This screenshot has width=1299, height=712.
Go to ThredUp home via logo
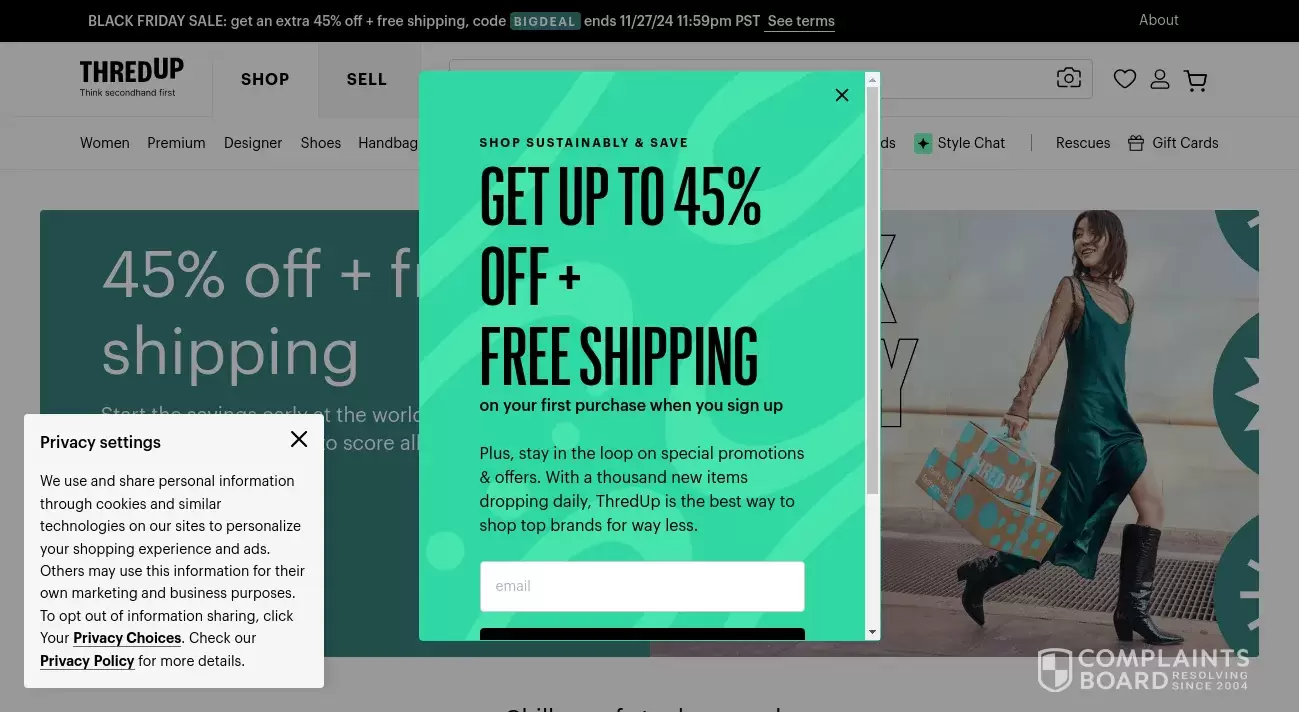point(132,77)
